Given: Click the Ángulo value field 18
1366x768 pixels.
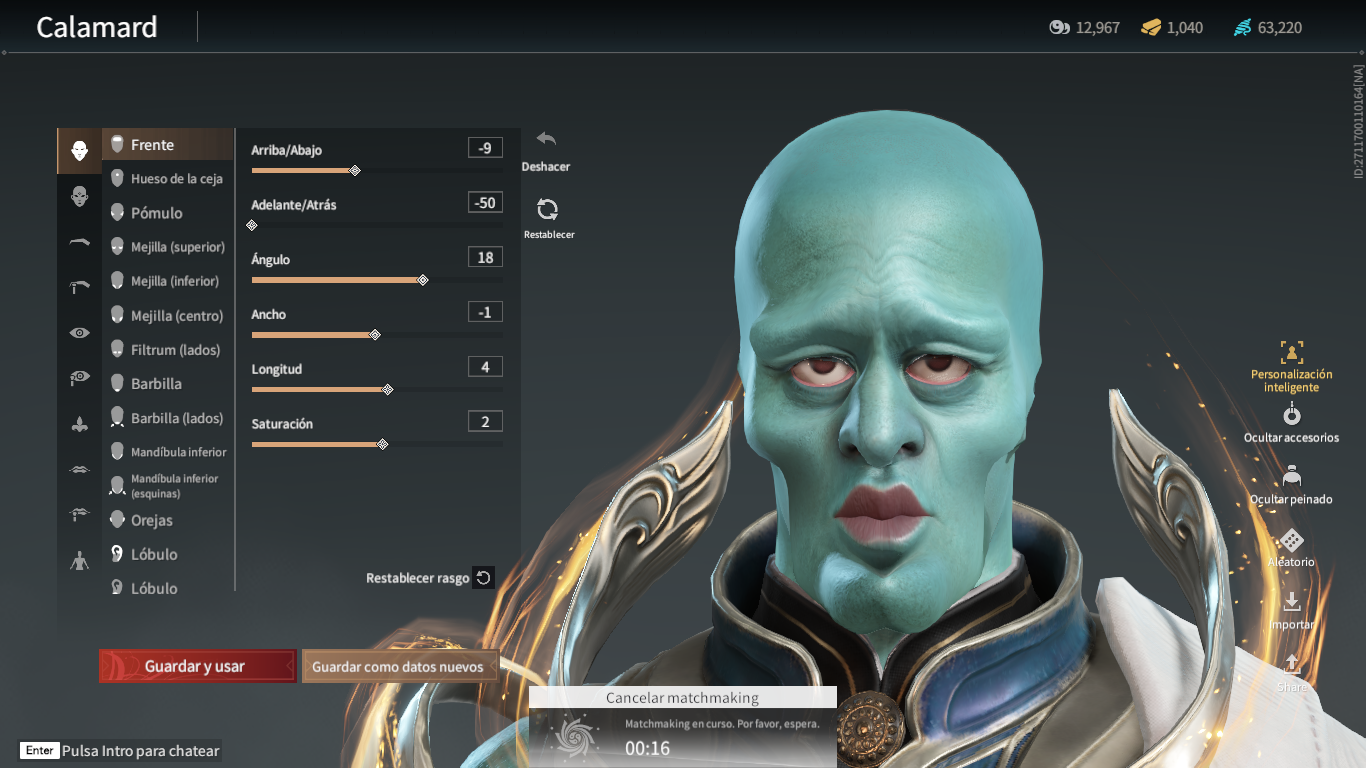Looking at the screenshot, I should pyautogui.click(x=485, y=258).
